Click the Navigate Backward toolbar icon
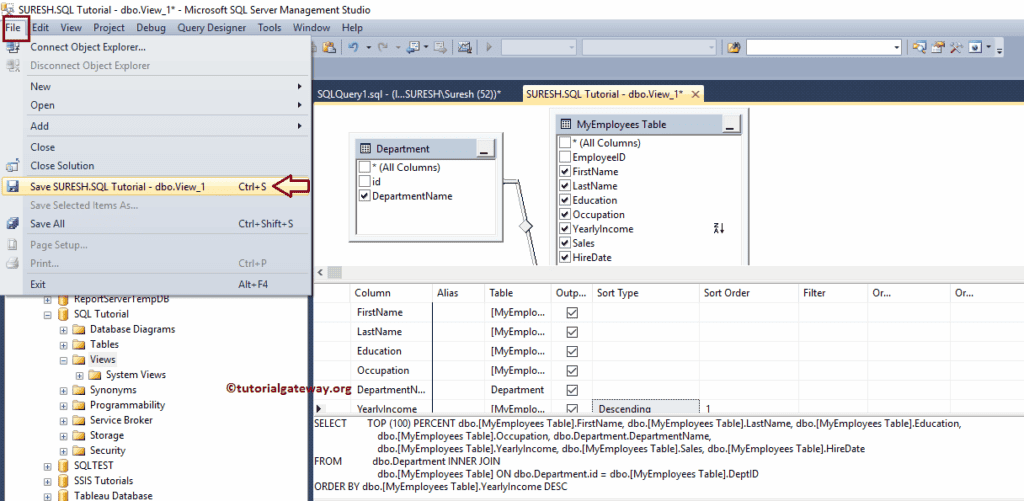1024x501 pixels. (x=413, y=47)
